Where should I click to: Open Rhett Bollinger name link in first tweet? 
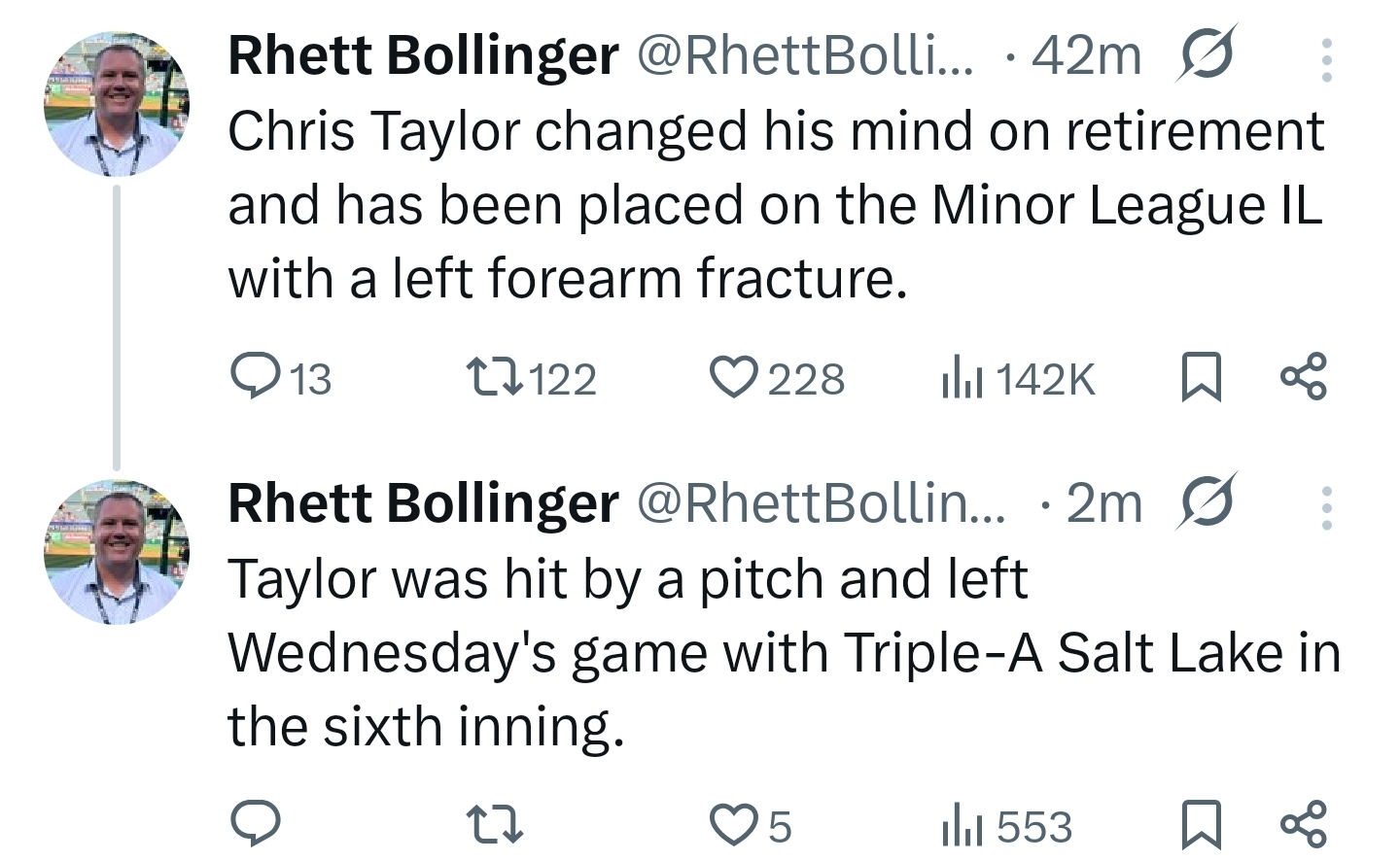(x=423, y=54)
